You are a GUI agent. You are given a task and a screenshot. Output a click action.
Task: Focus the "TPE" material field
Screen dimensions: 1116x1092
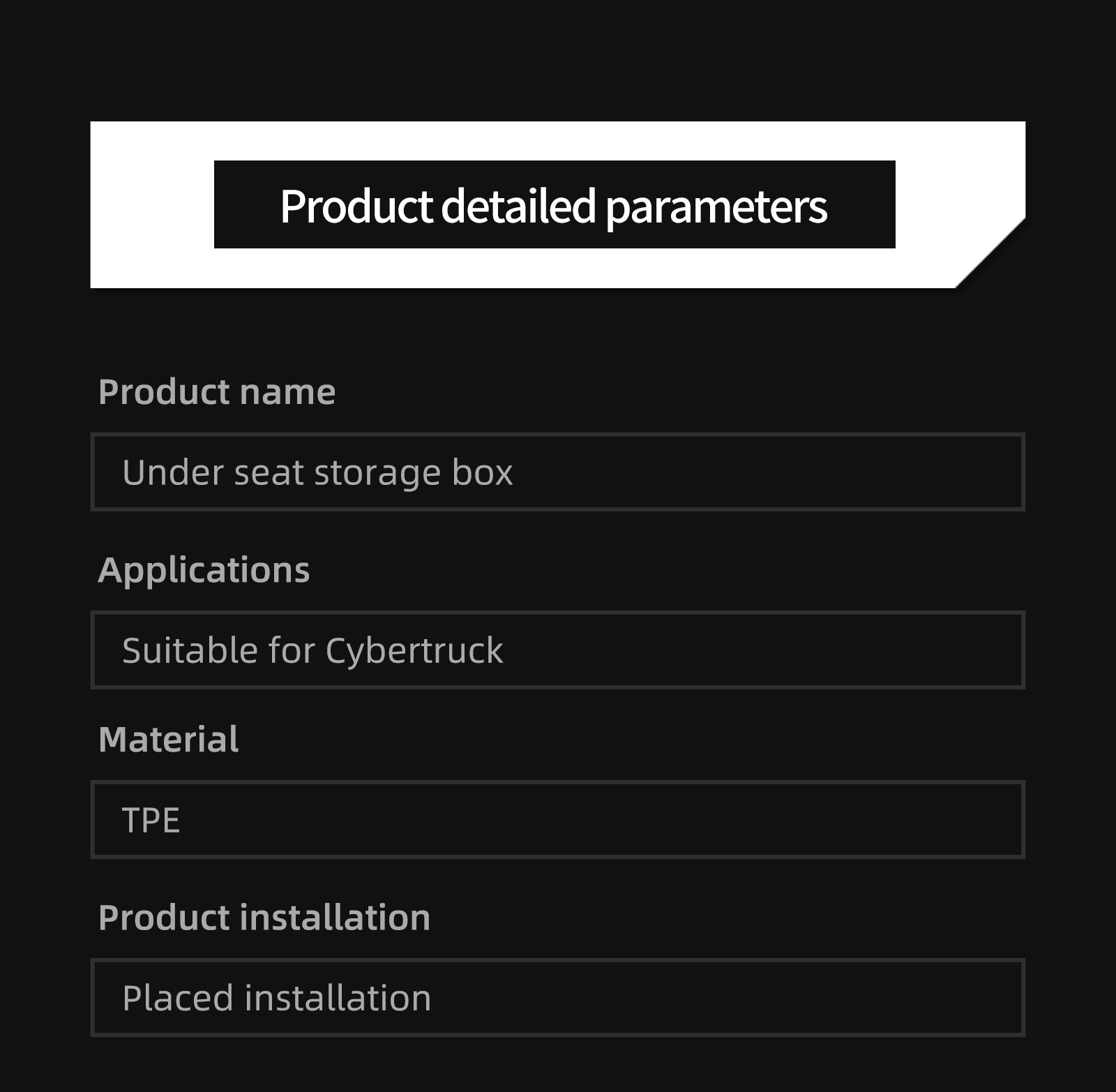(557, 820)
